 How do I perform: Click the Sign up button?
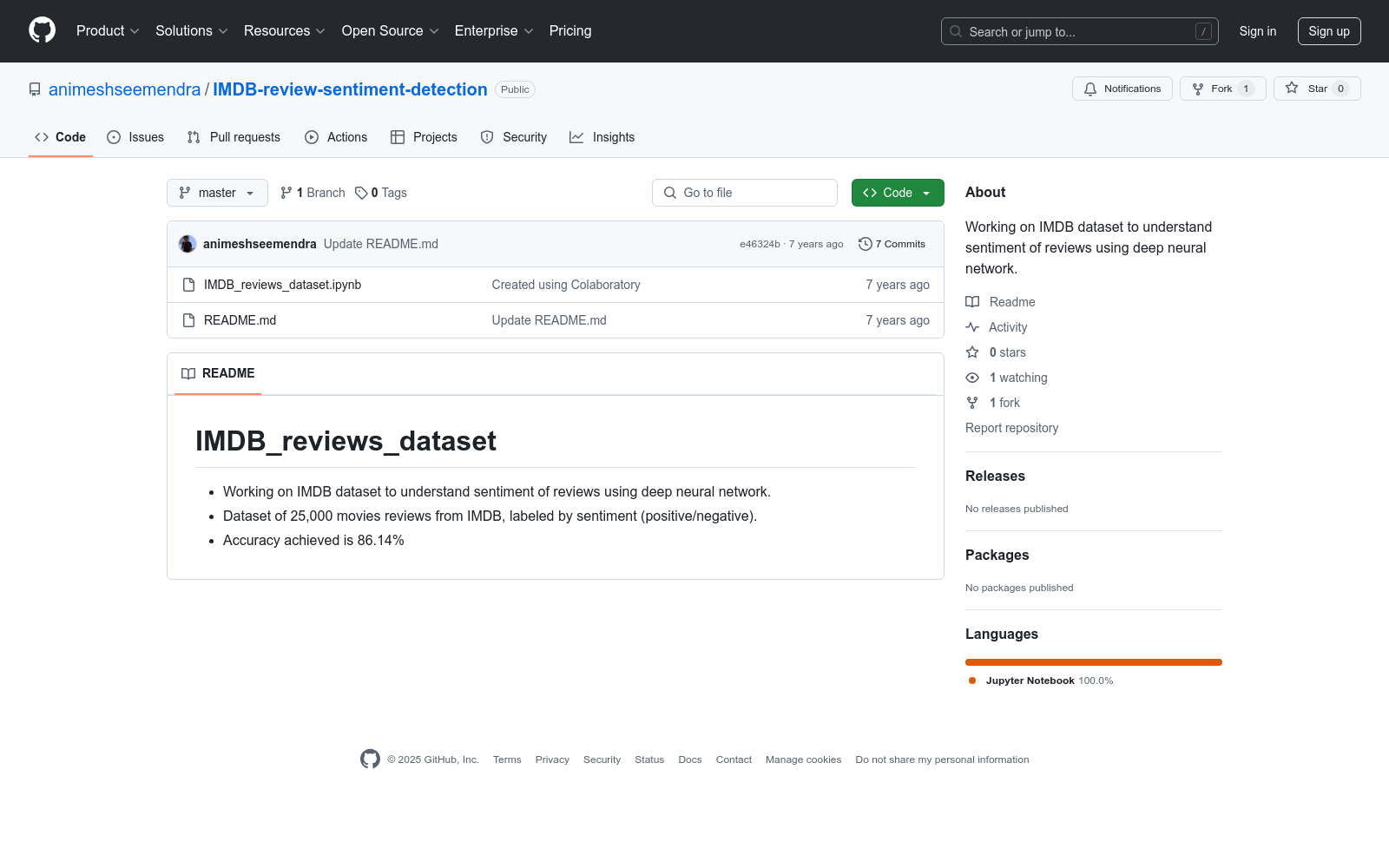[1329, 31]
